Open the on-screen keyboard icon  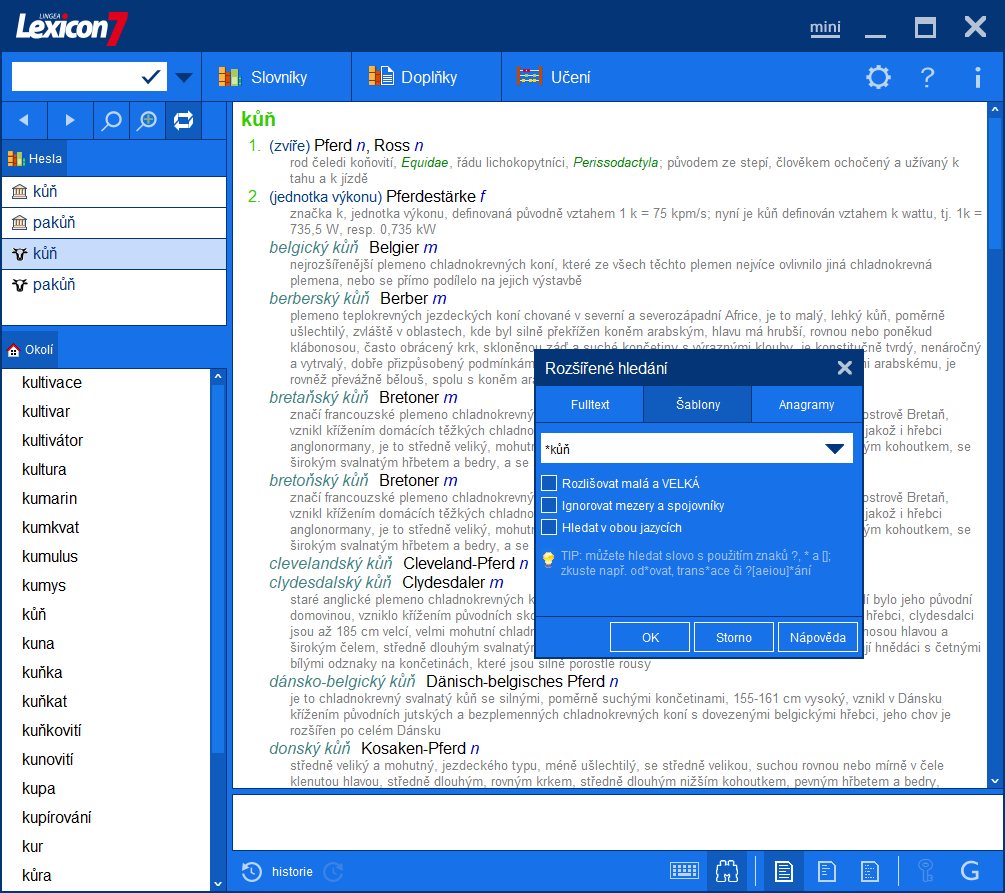click(x=684, y=871)
